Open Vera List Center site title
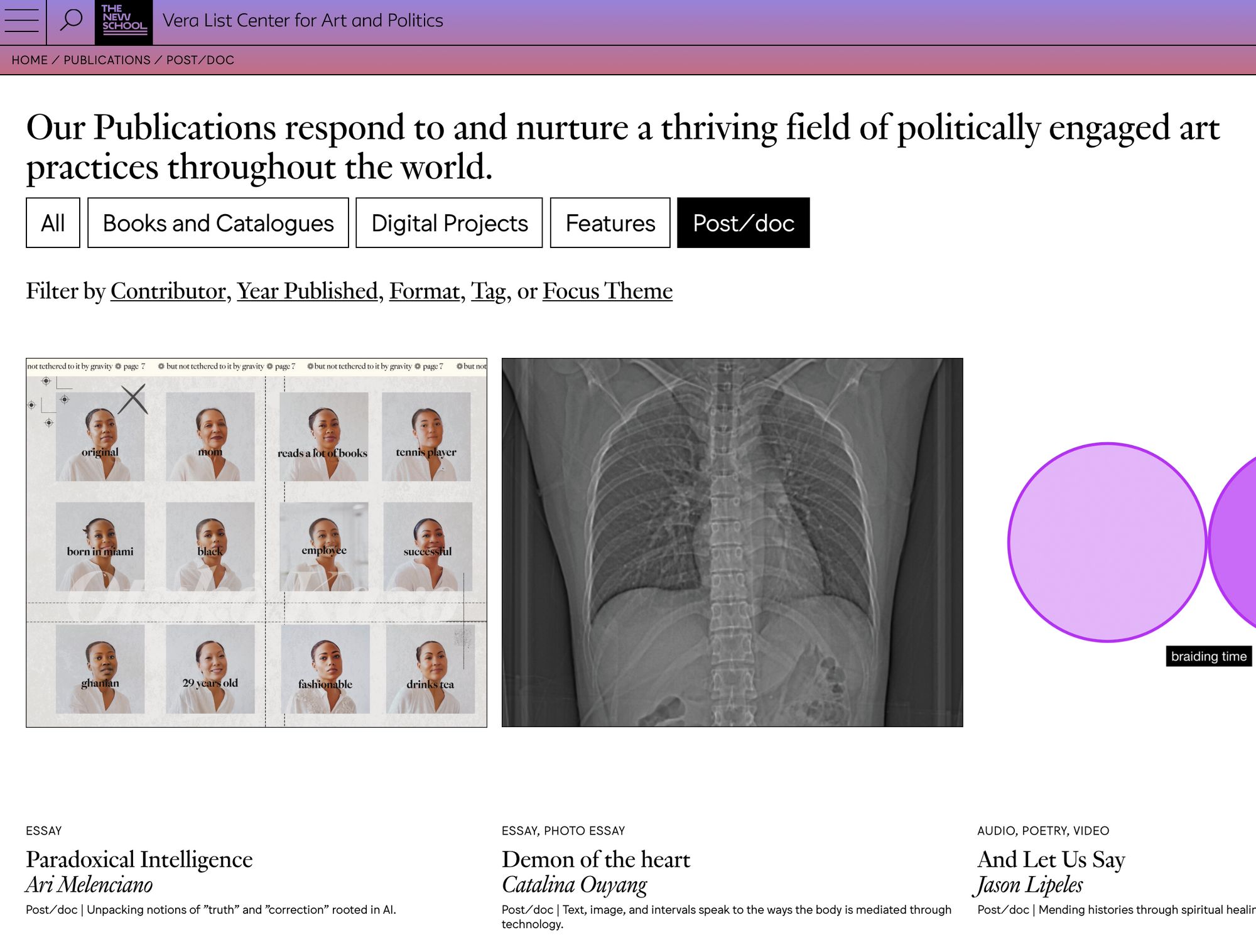Screen dimensions: 1256x952 click(x=303, y=21)
